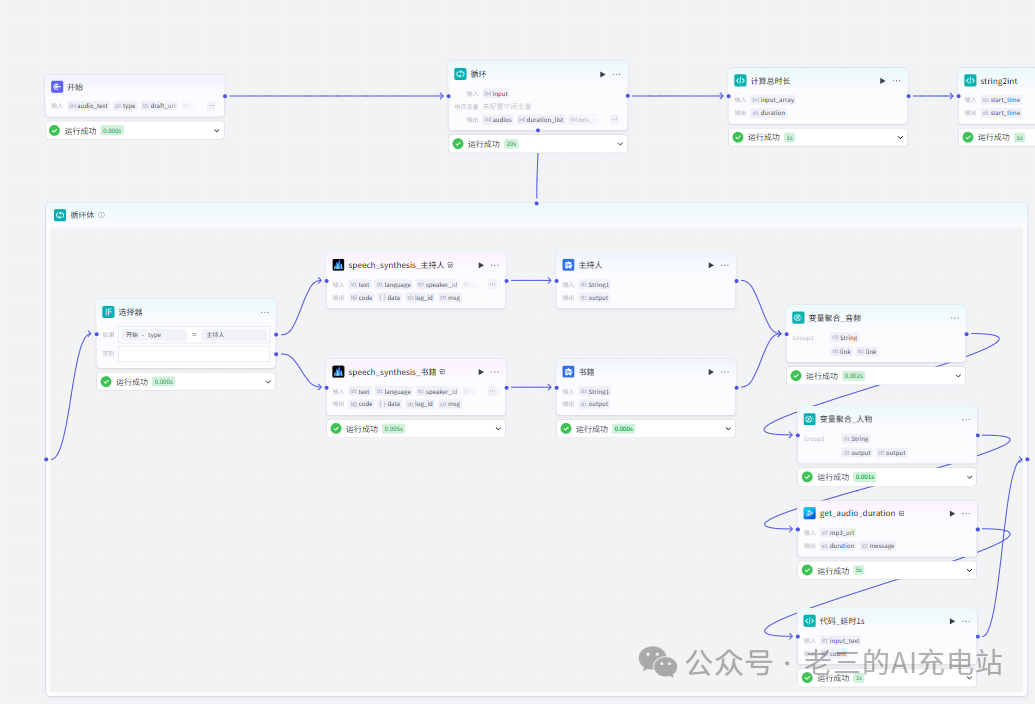
Task: Expand get_audio_duration run result
Action: pyautogui.click(x=969, y=570)
